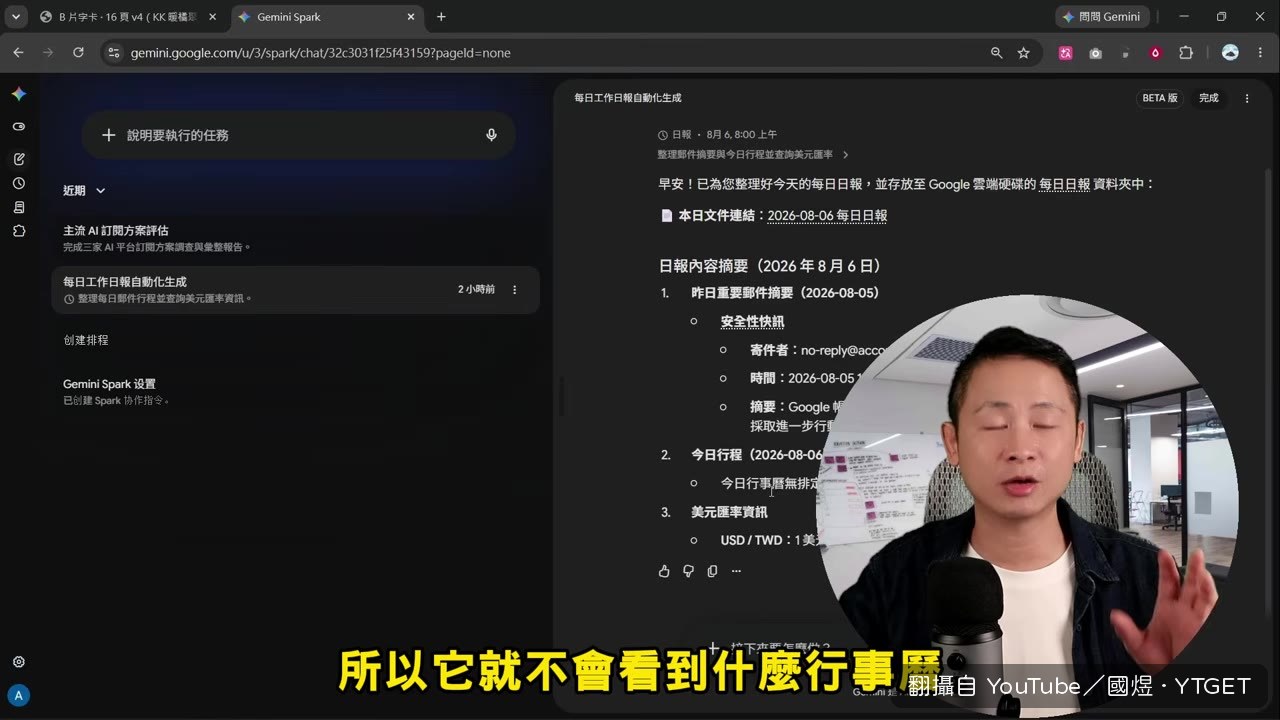The width and height of the screenshot is (1280, 720).
Task: Click the '2 小時前' timestamp
Action: click(476, 290)
